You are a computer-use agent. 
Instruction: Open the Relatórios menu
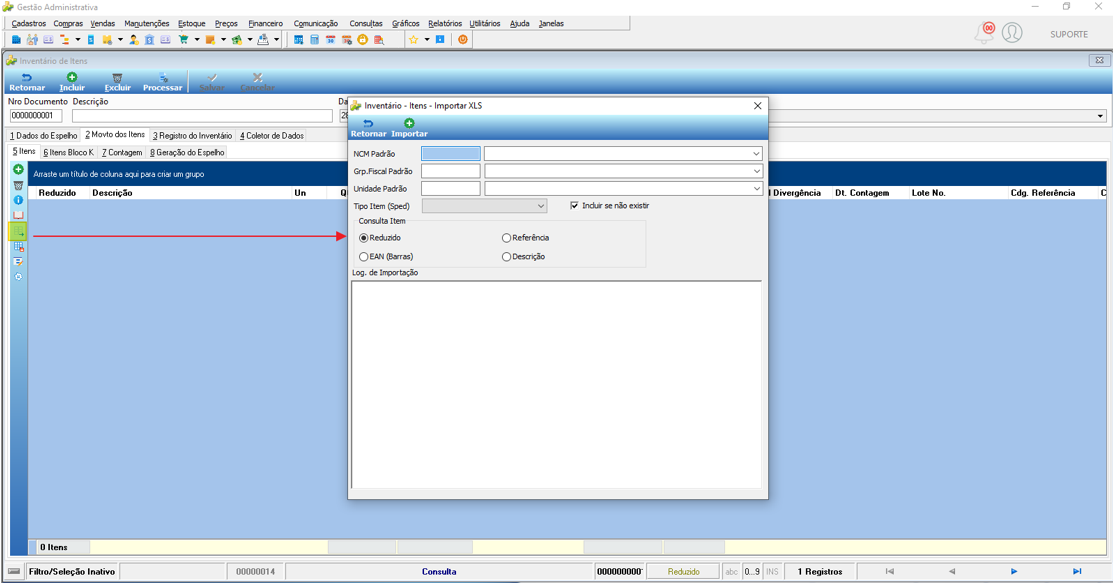445,23
